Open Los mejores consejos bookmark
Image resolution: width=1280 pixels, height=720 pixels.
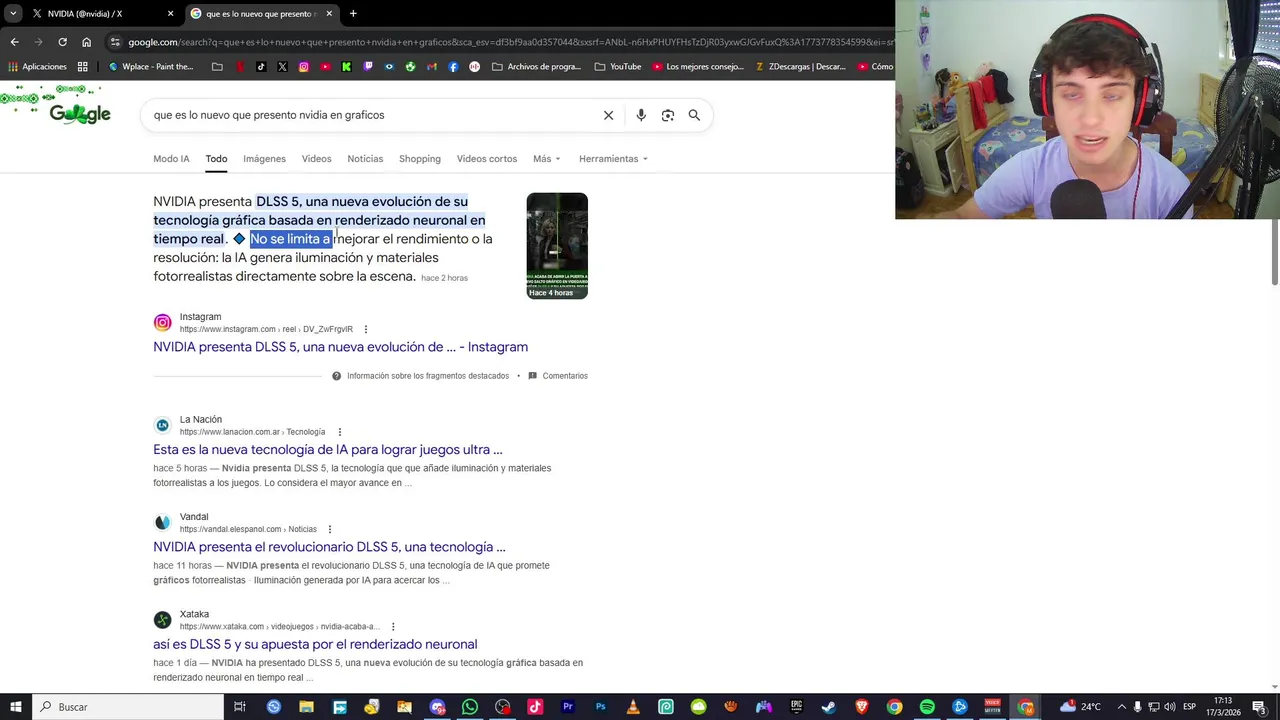coord(698,67)
